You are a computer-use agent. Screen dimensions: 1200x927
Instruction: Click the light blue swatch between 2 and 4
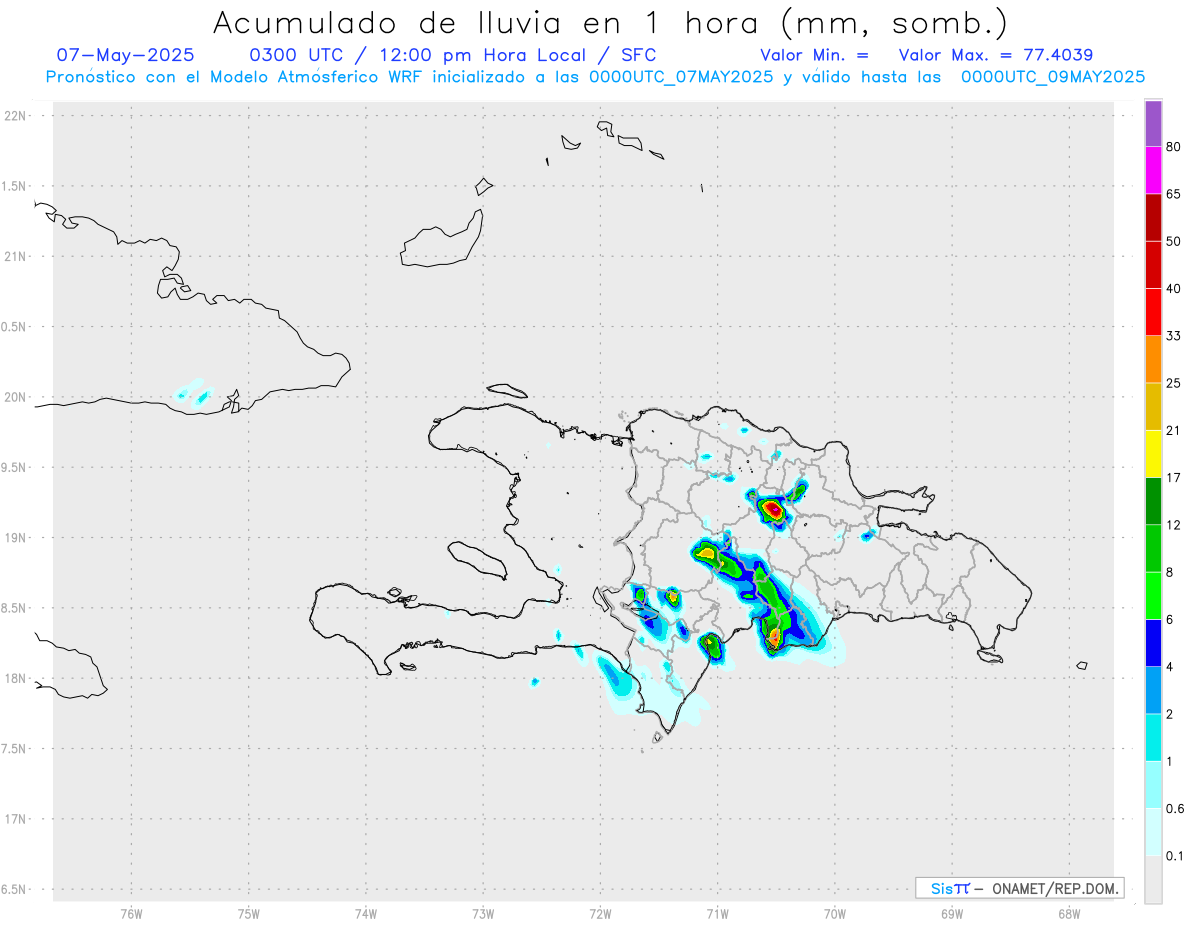point(1153,689)
